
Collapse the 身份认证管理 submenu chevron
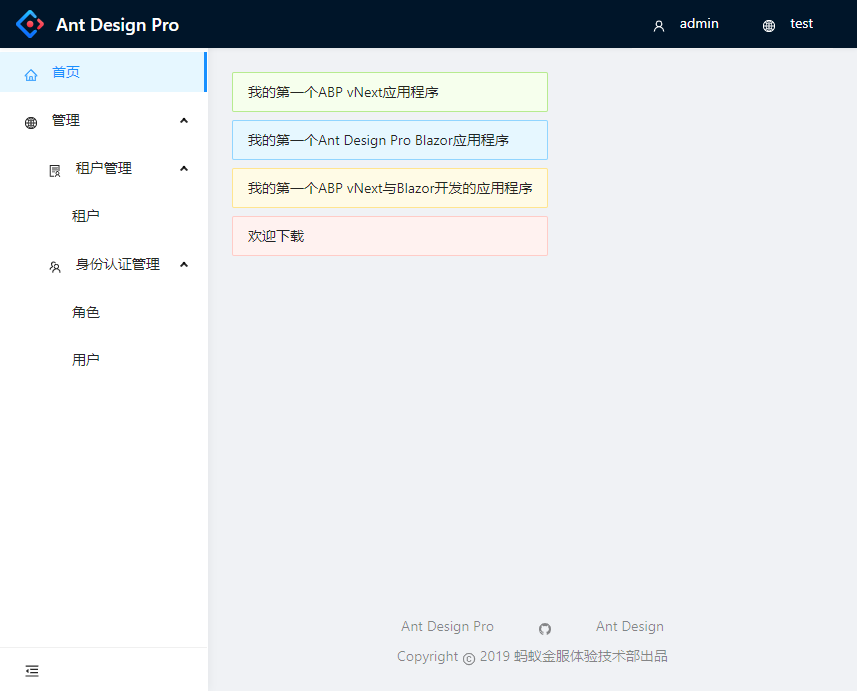click(183, 265)
